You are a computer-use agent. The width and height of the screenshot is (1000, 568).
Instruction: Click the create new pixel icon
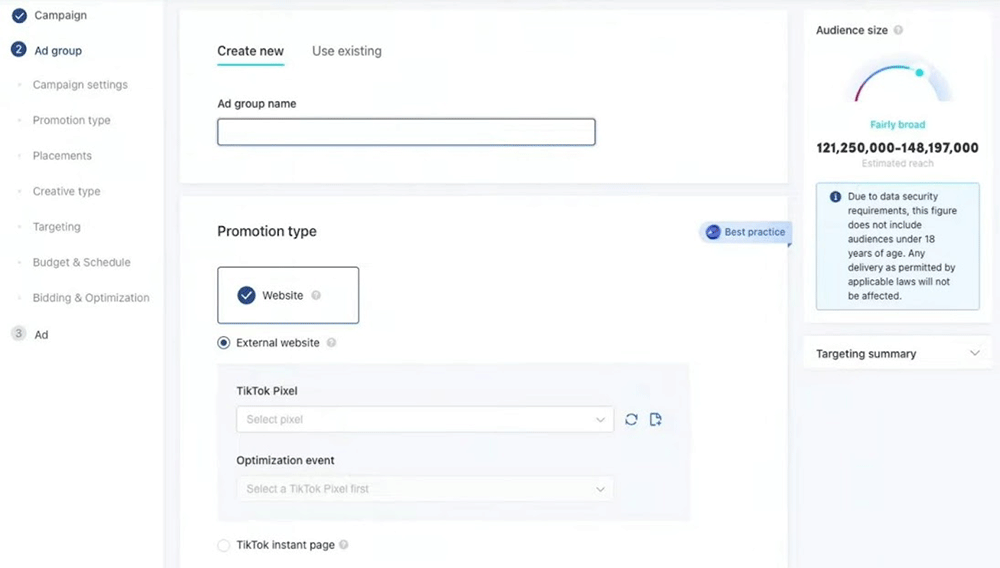(656, 419)
